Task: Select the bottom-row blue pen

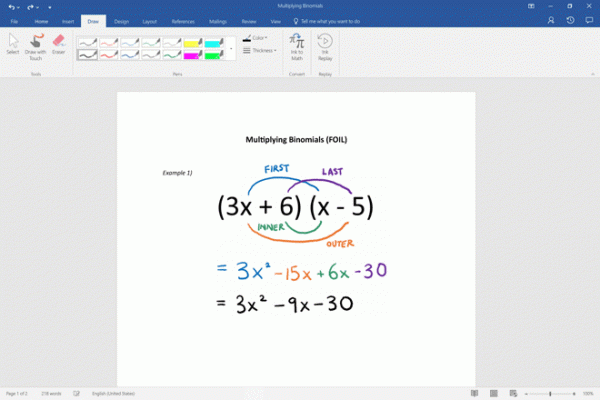Action: (x=130, y=55)
